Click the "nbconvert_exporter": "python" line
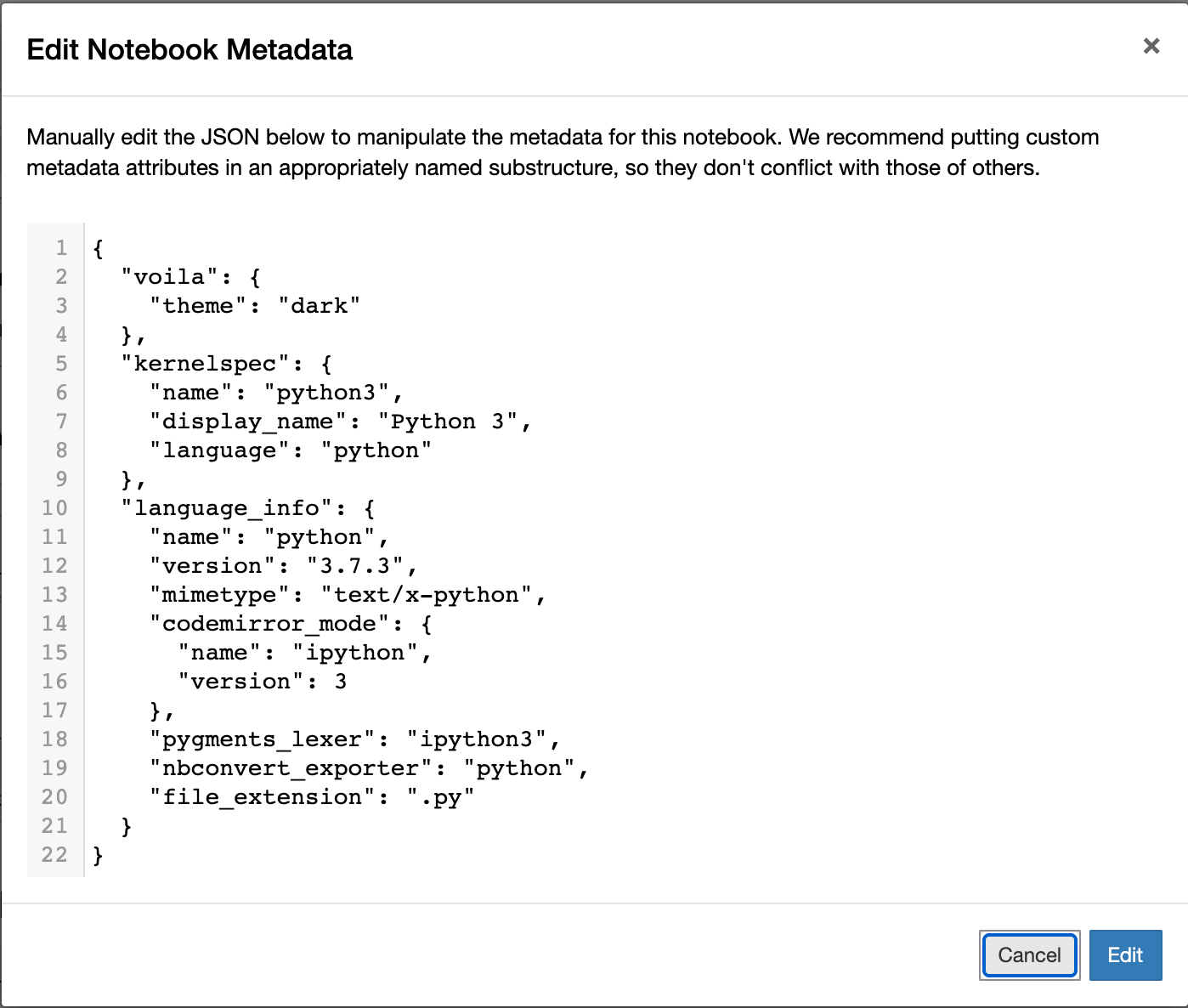Screen dimensions: 1188x1008 pyautogui.click(x=370, y=768)
